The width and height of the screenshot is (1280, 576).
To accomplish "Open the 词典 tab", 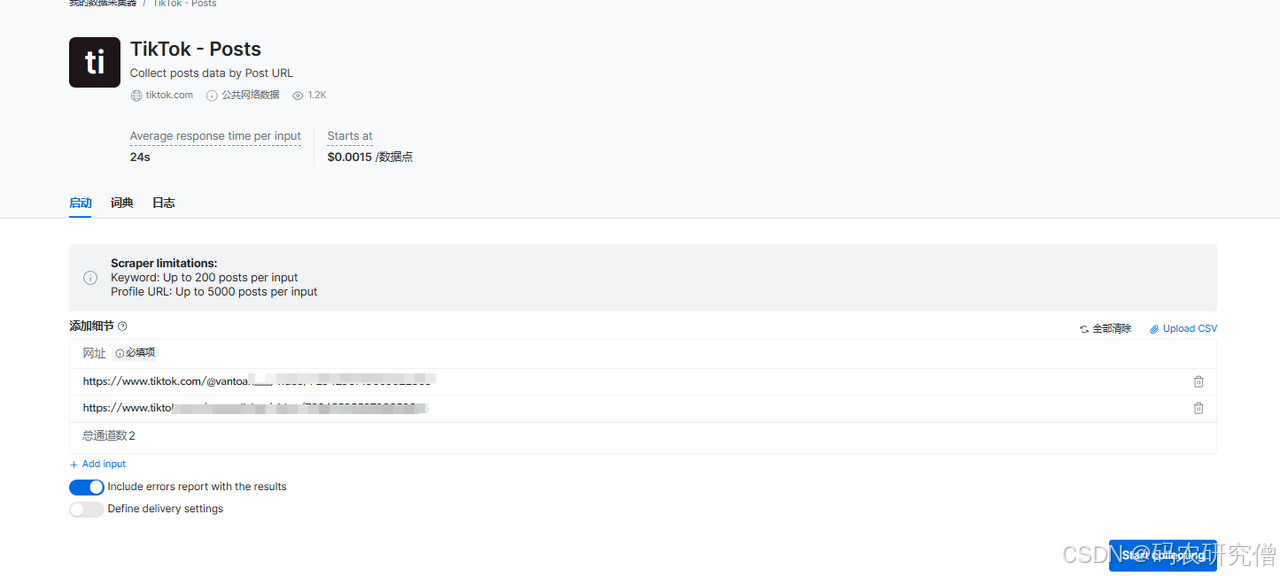I will 122,203.
